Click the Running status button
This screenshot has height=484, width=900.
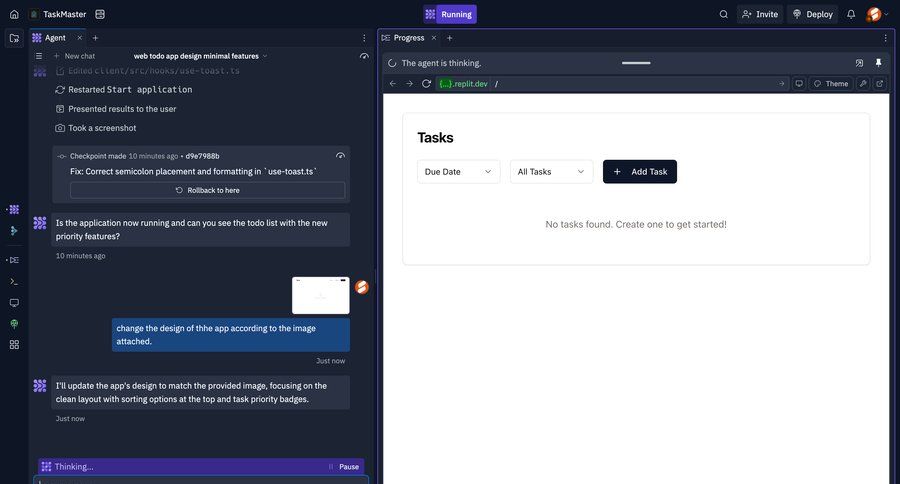click(x=450, y=14)
